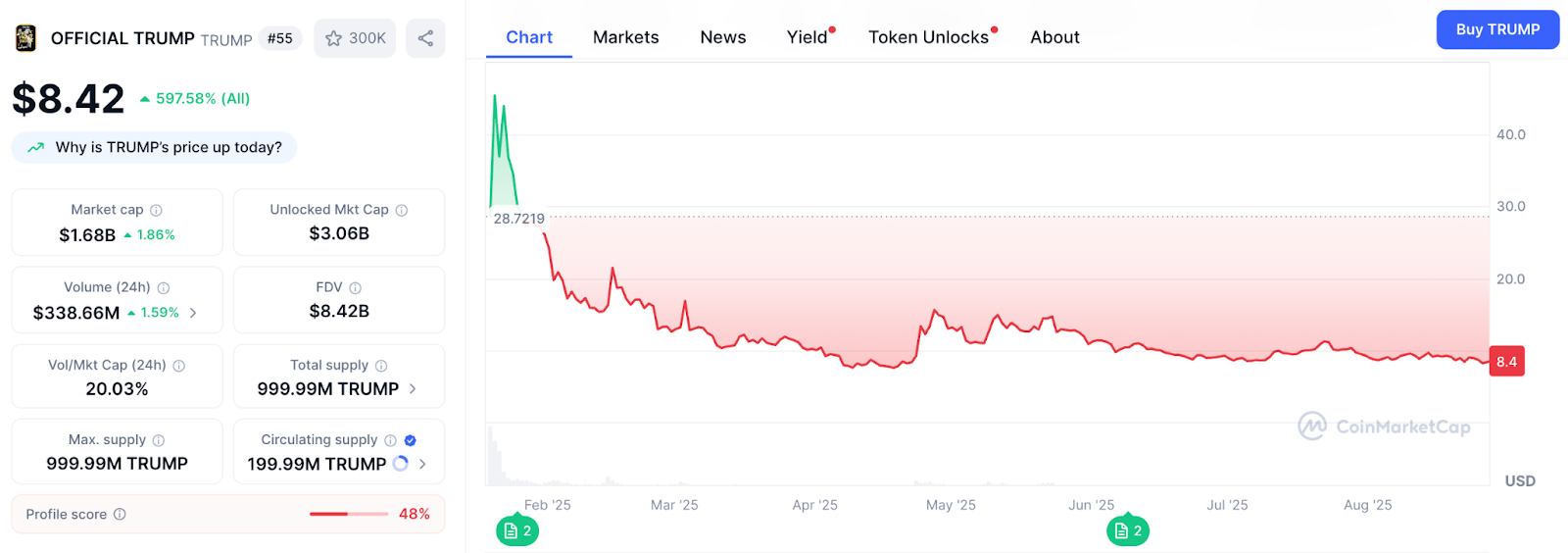Screen dimensions: 1568x553
Task: Expand Total supply details chevron
Action: [x=413, y=389]
